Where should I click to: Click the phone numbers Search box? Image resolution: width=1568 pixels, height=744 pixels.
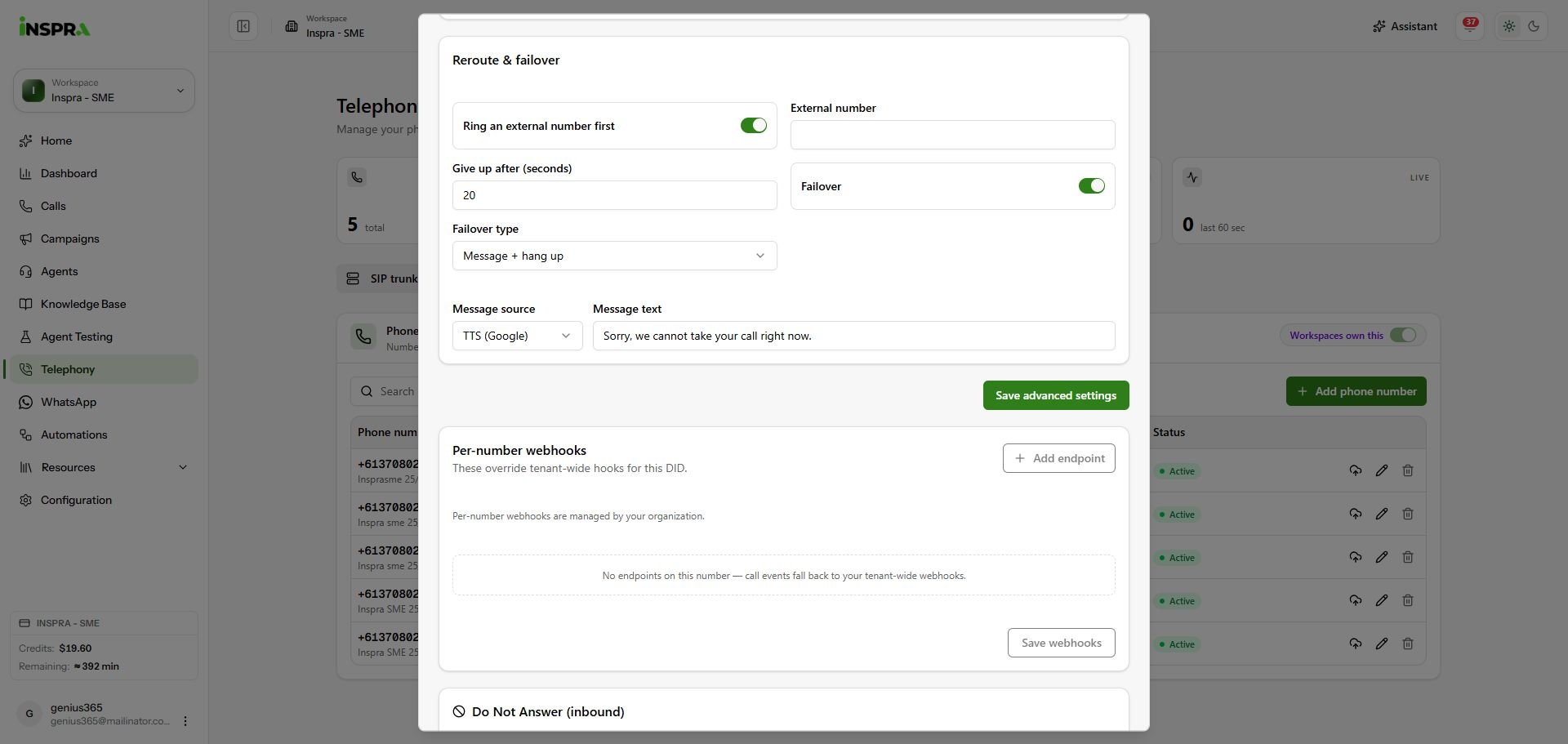385,391
